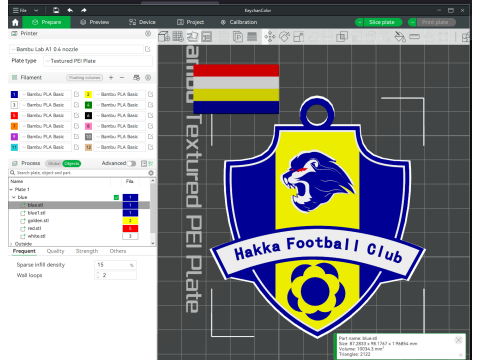This screenshot has width=480, height=360.
Task: Switch to the Preview tab
Action: point(95,22)
